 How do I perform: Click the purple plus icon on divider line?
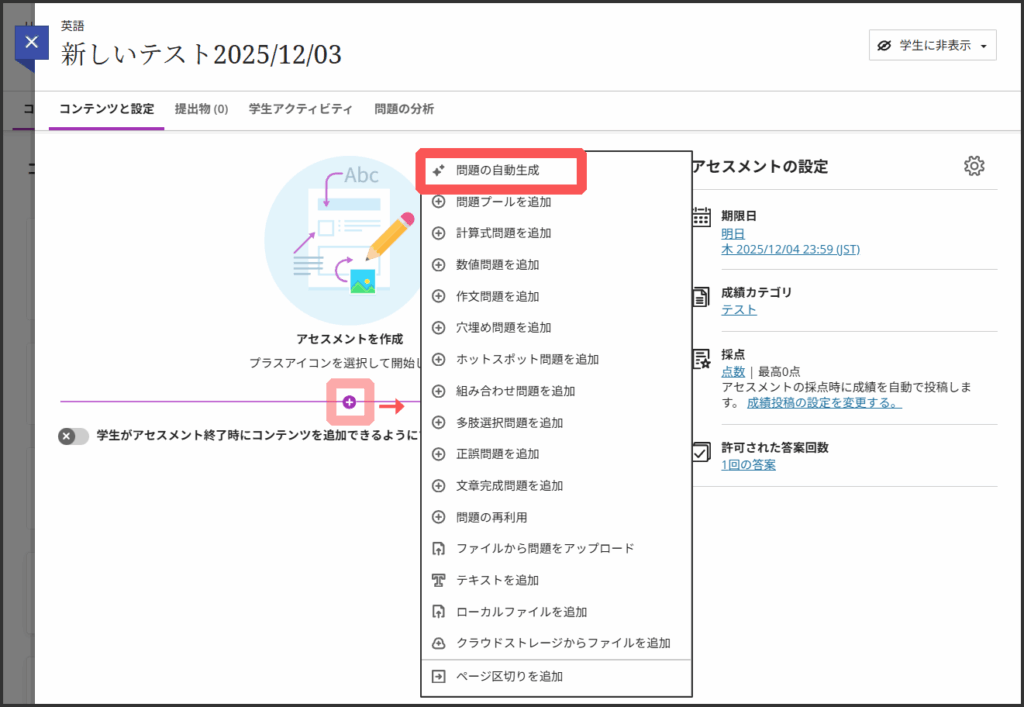(x=349, y=402)
